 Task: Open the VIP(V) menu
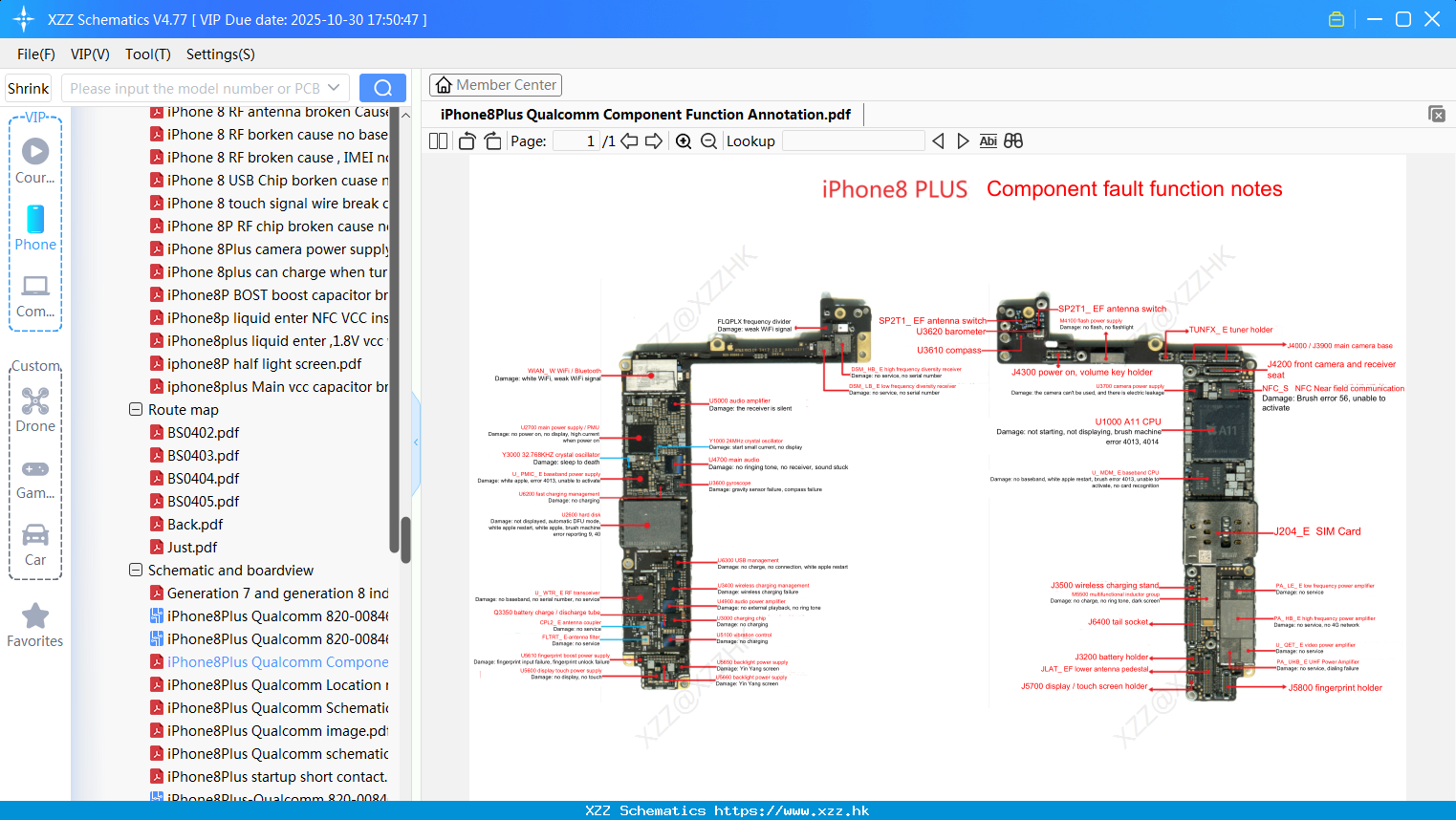(x=90, y=54)
